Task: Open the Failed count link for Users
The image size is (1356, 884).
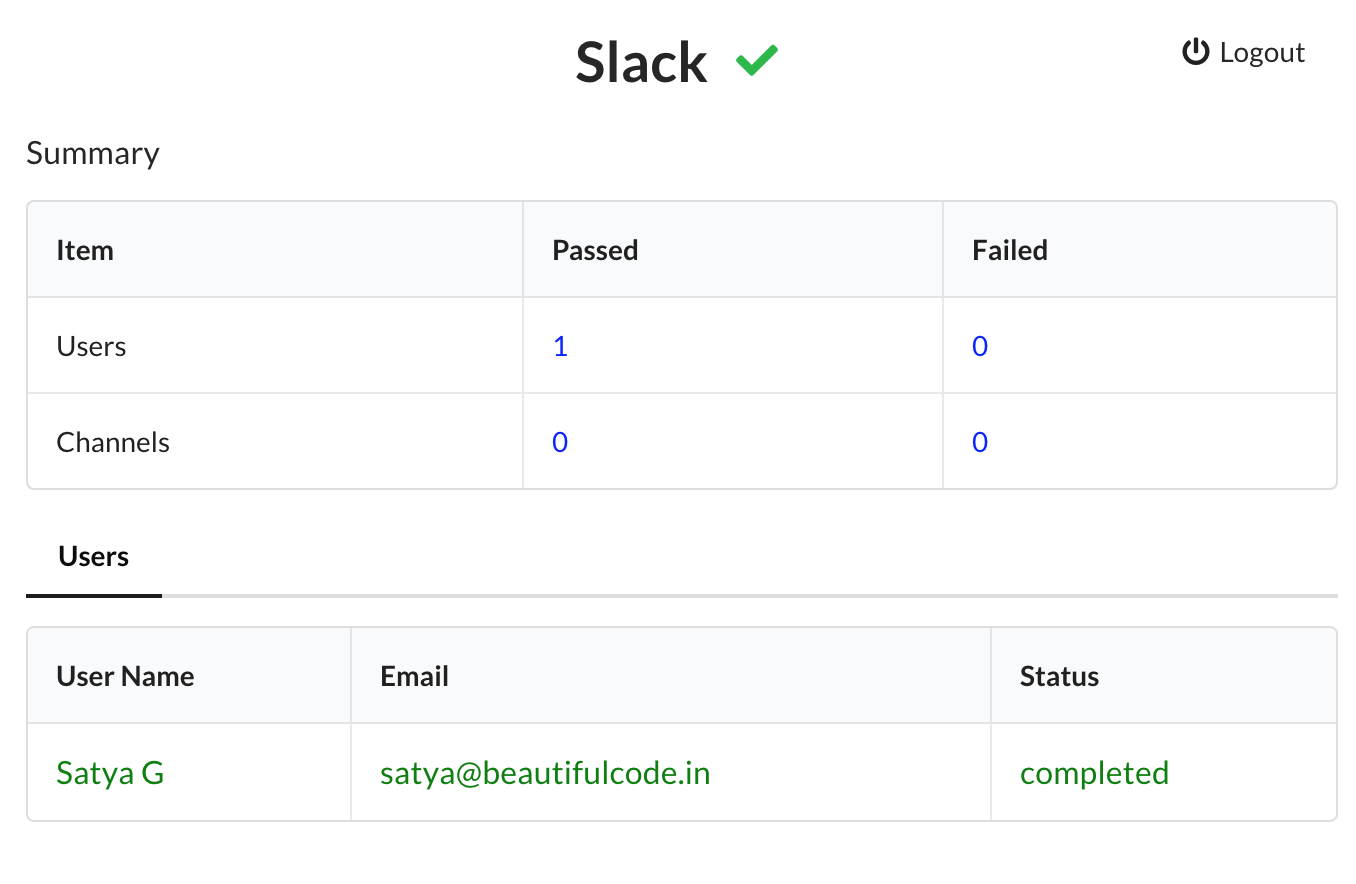Action: 979,345
